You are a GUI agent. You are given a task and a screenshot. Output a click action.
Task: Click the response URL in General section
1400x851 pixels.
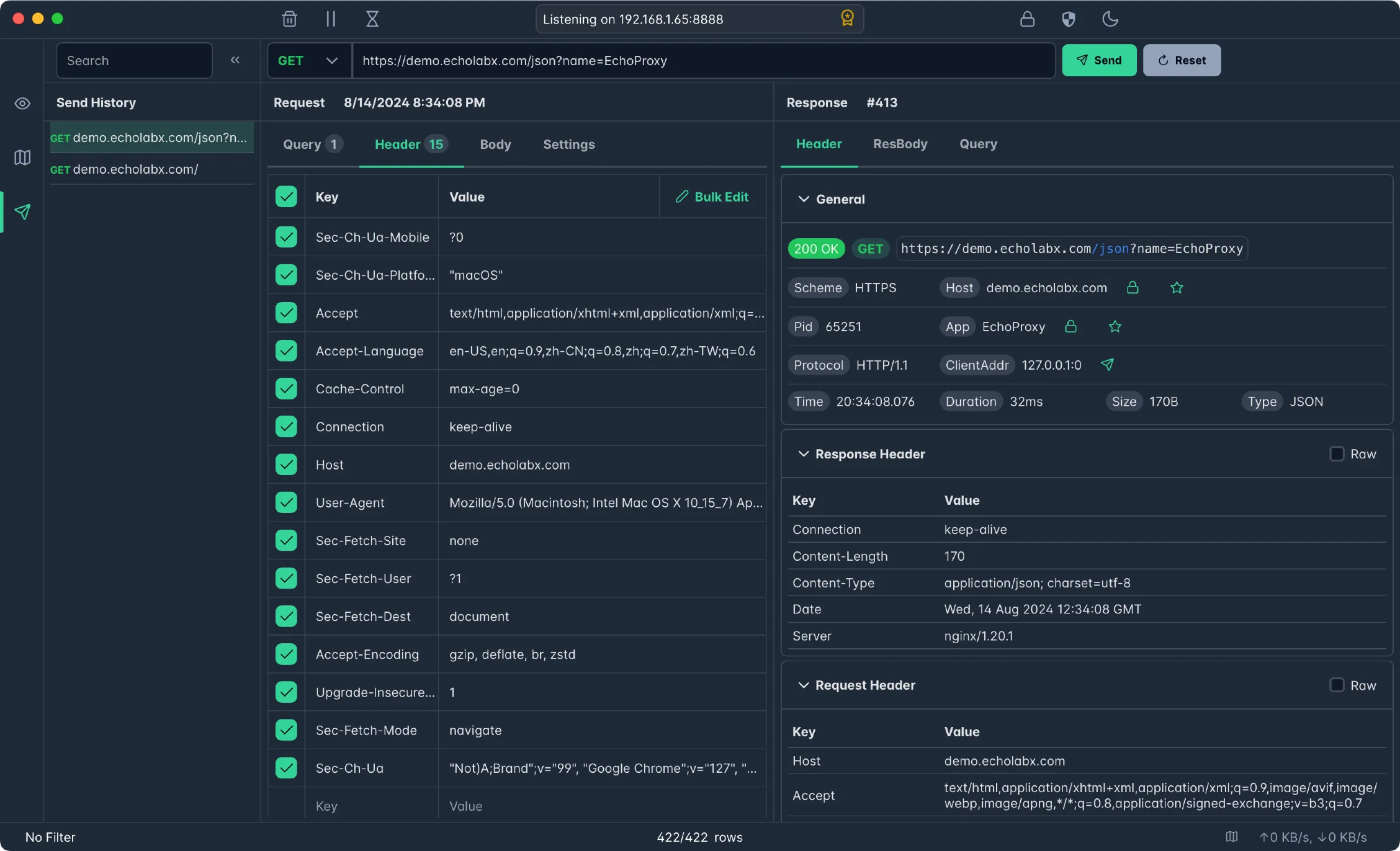(1072, 249)
